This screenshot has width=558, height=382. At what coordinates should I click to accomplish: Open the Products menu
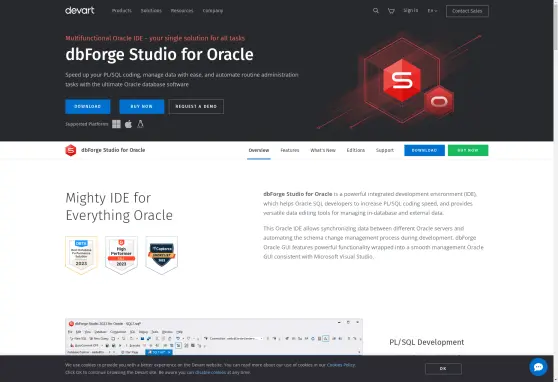tap(122, 11)
